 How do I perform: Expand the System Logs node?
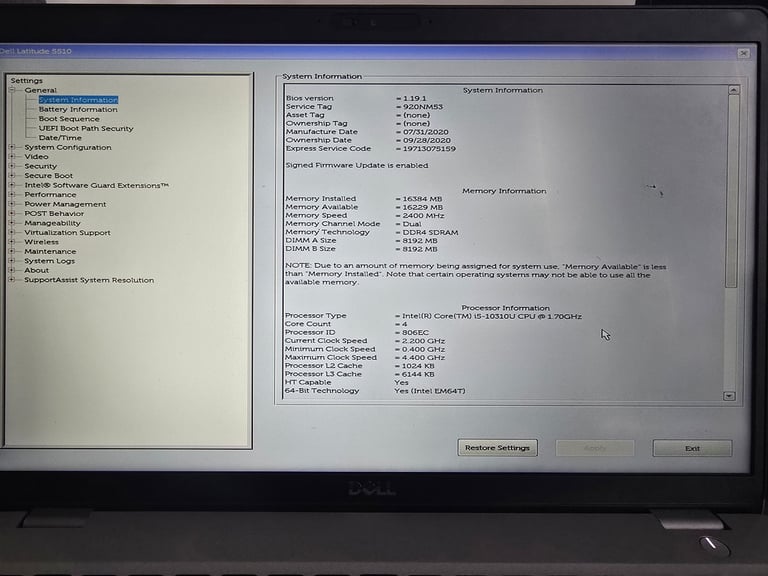click(12, 261)
